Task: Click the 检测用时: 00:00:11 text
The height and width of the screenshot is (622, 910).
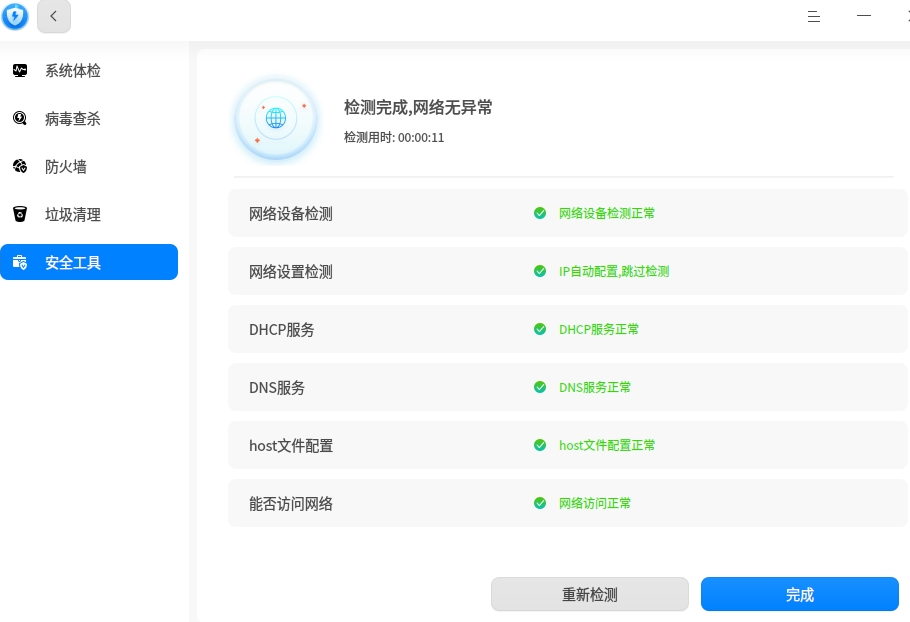Action: [394, 138]
